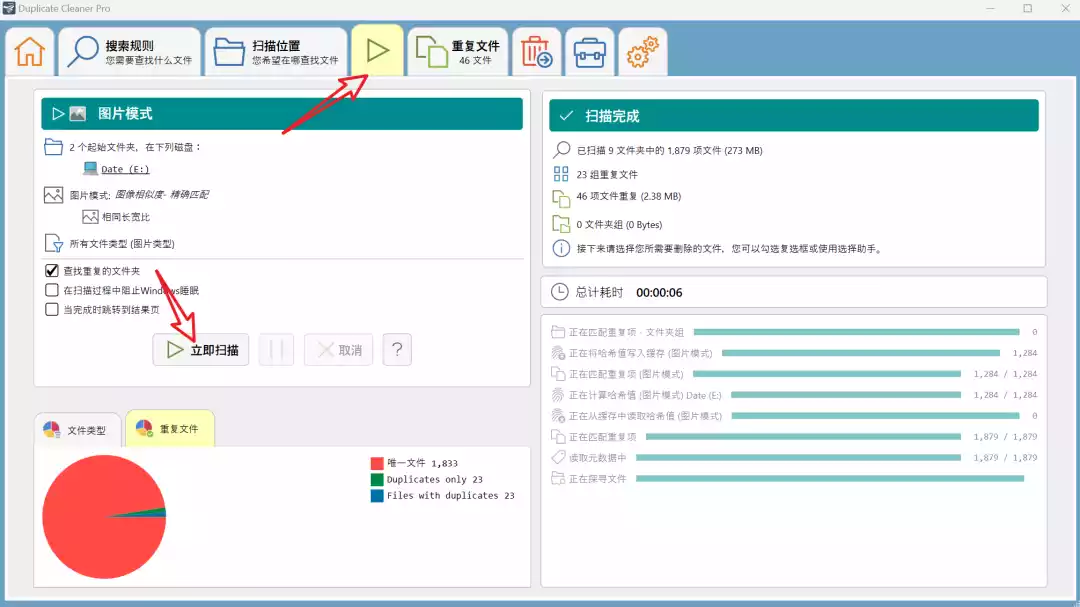This screenshot has height=607, width=1080.
Task: Select the 文件类型 chart tab
Action: tap(77, 430)
